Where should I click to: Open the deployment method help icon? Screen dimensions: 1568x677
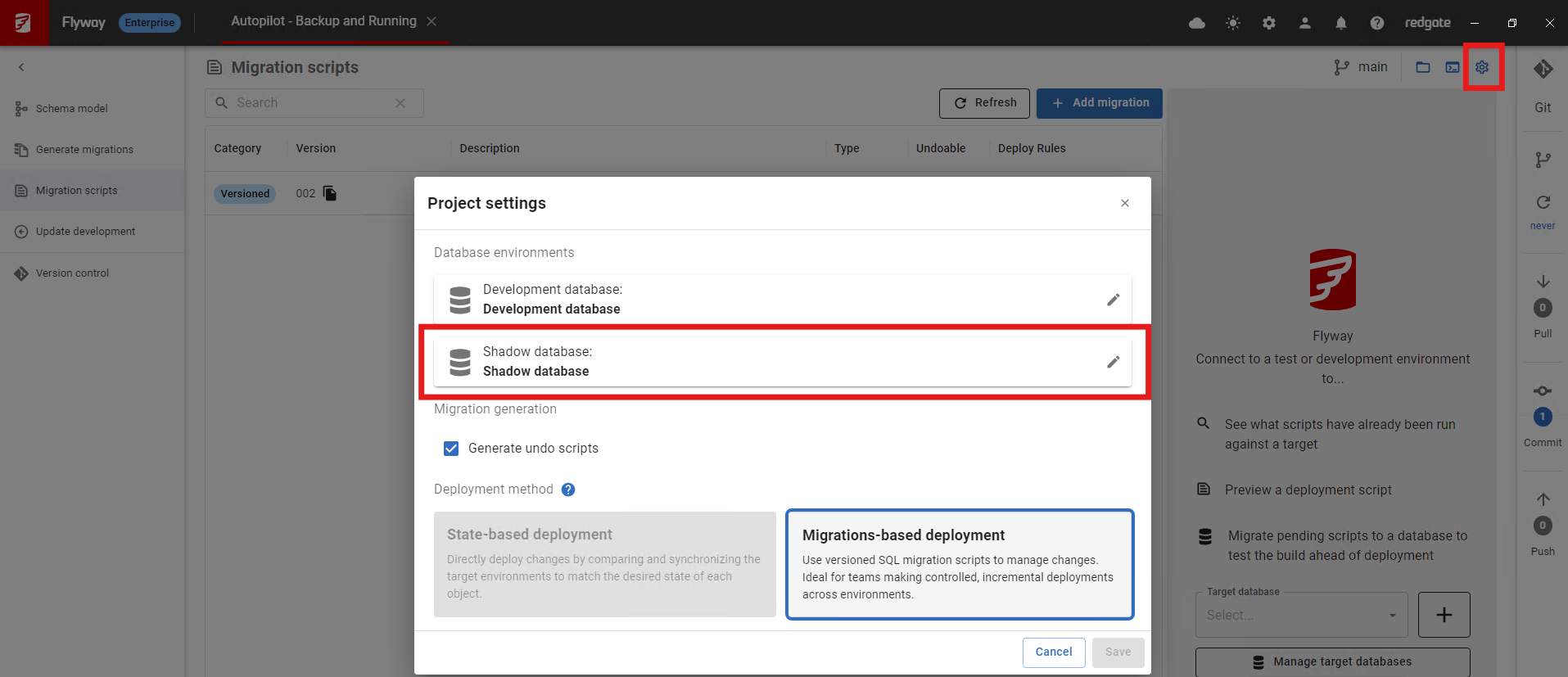pyautogui.click(x=568, y=490)
